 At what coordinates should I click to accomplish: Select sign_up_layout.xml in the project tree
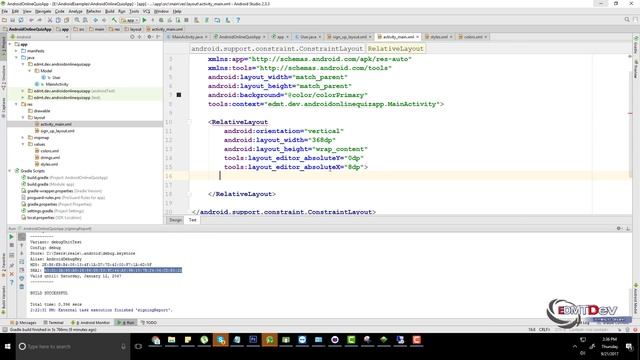[58, 131]
